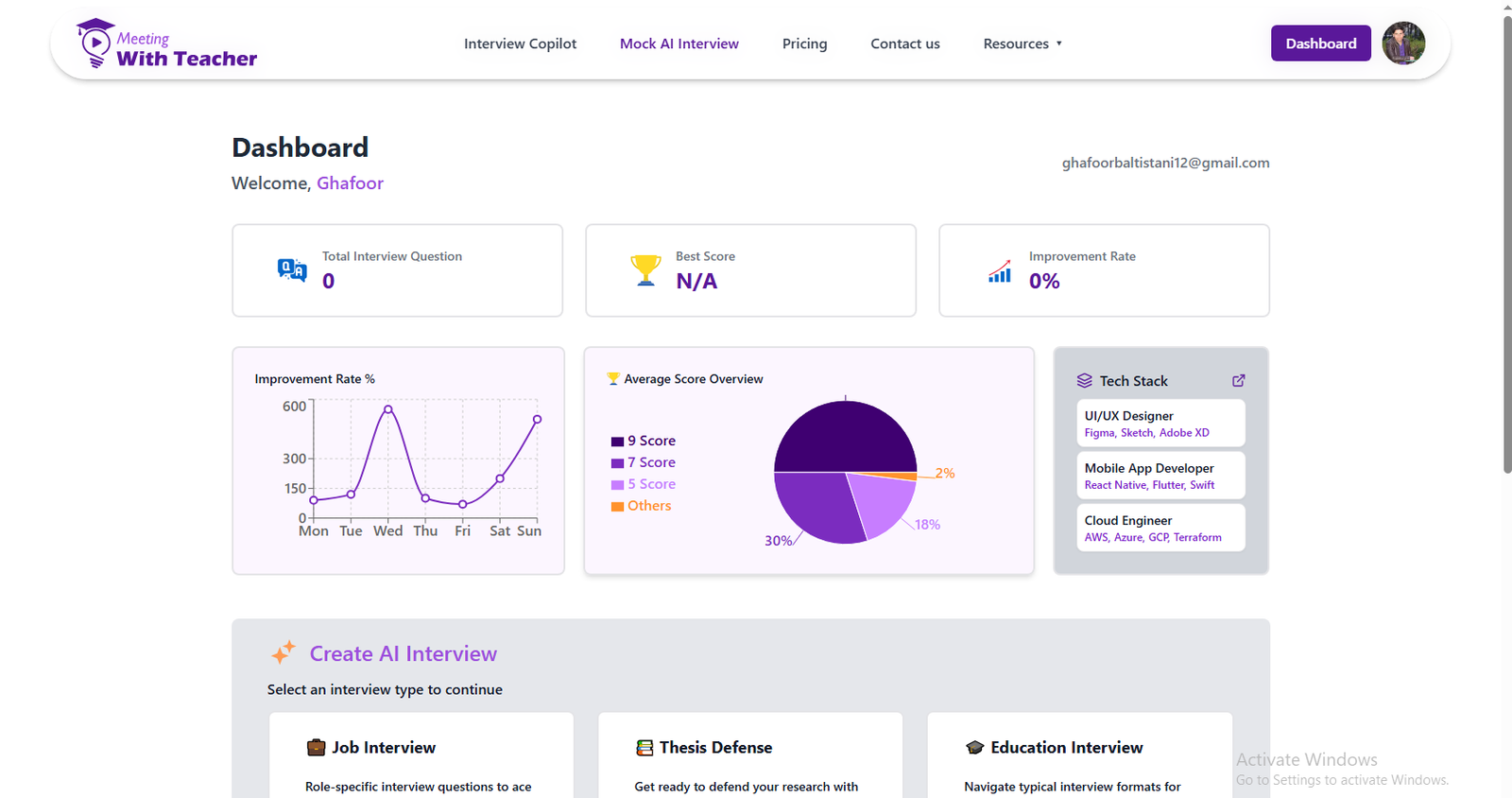Open the Interview Copilot page
Image resolution: width=1512 pixels, height=798 pixels.
coord(520,43)
